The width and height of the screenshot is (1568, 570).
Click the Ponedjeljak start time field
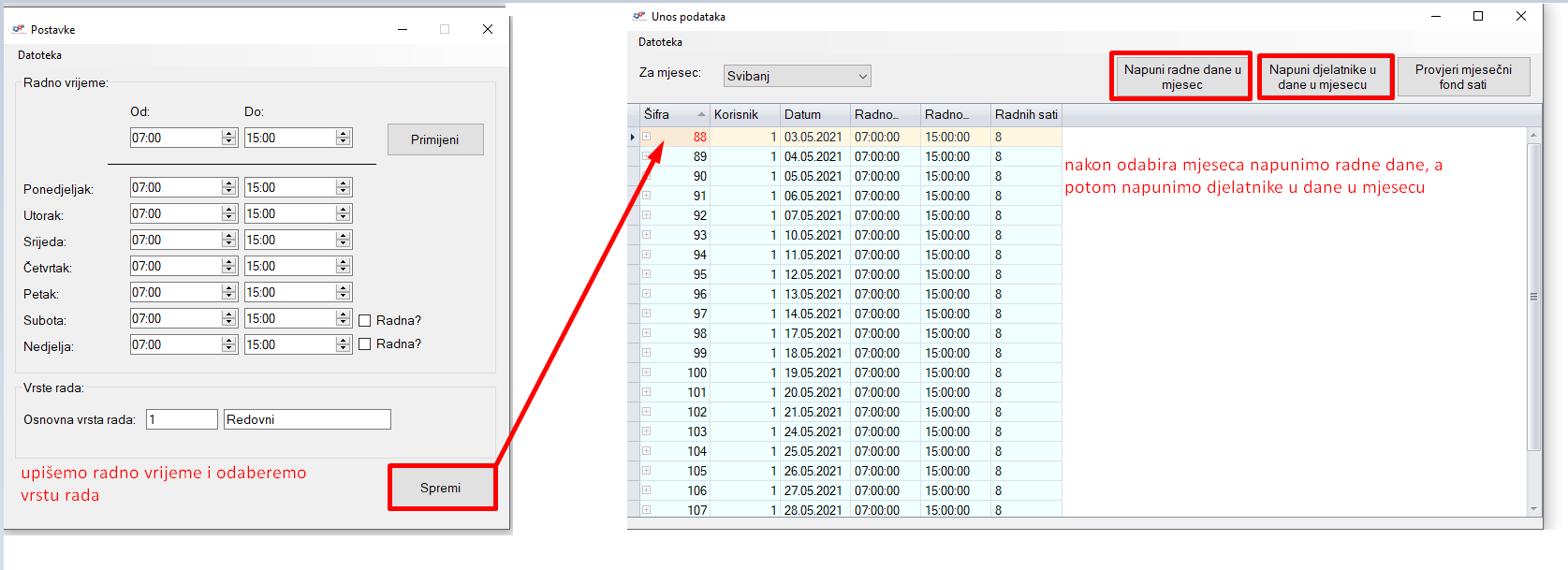point(176,187)
